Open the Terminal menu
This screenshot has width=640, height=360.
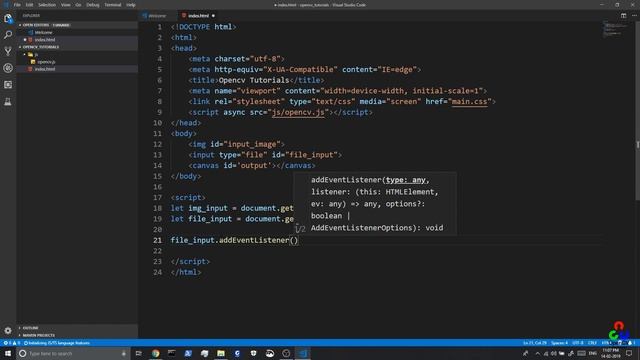point(113,5)
